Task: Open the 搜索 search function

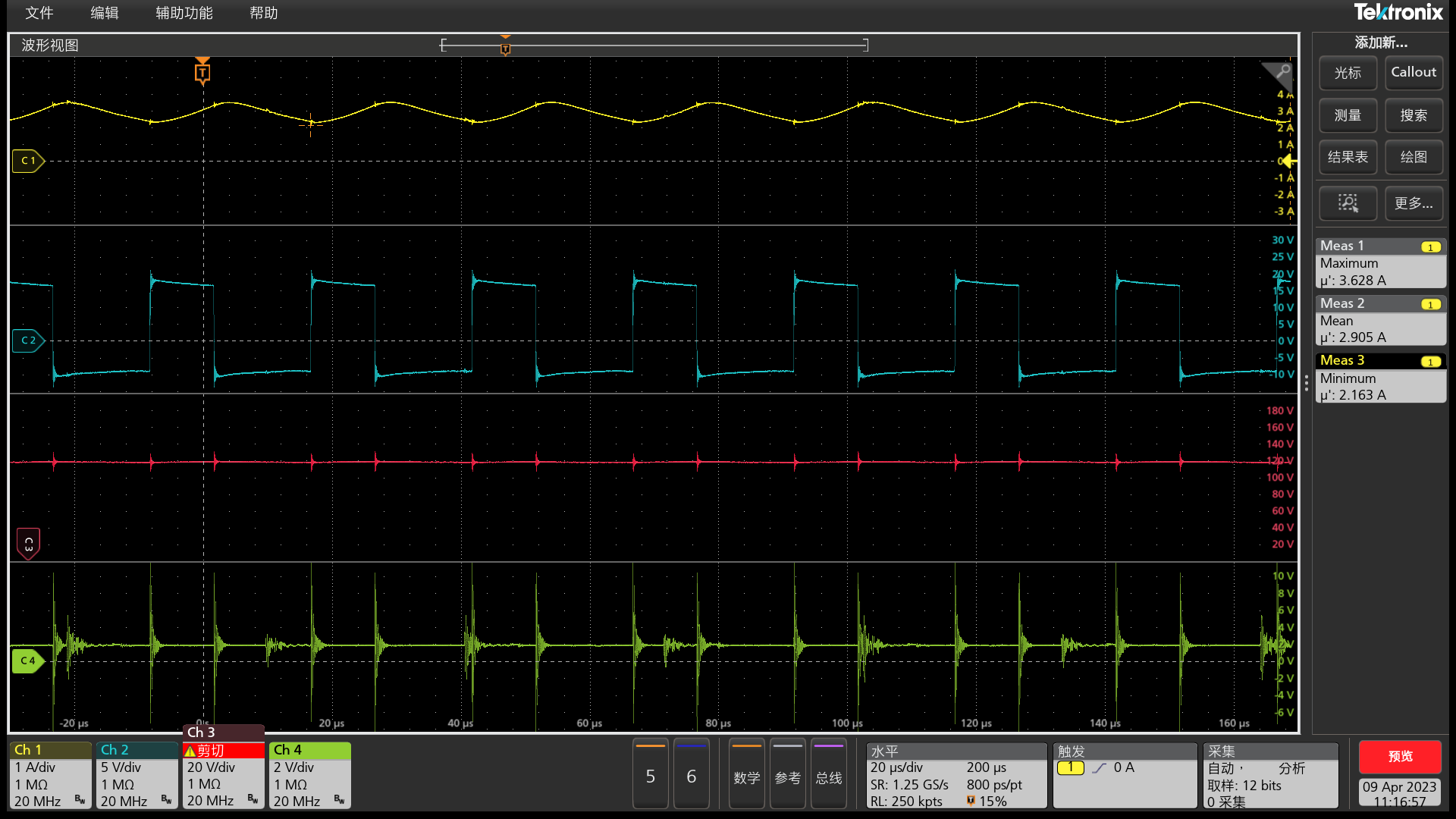Action: 1414,115
